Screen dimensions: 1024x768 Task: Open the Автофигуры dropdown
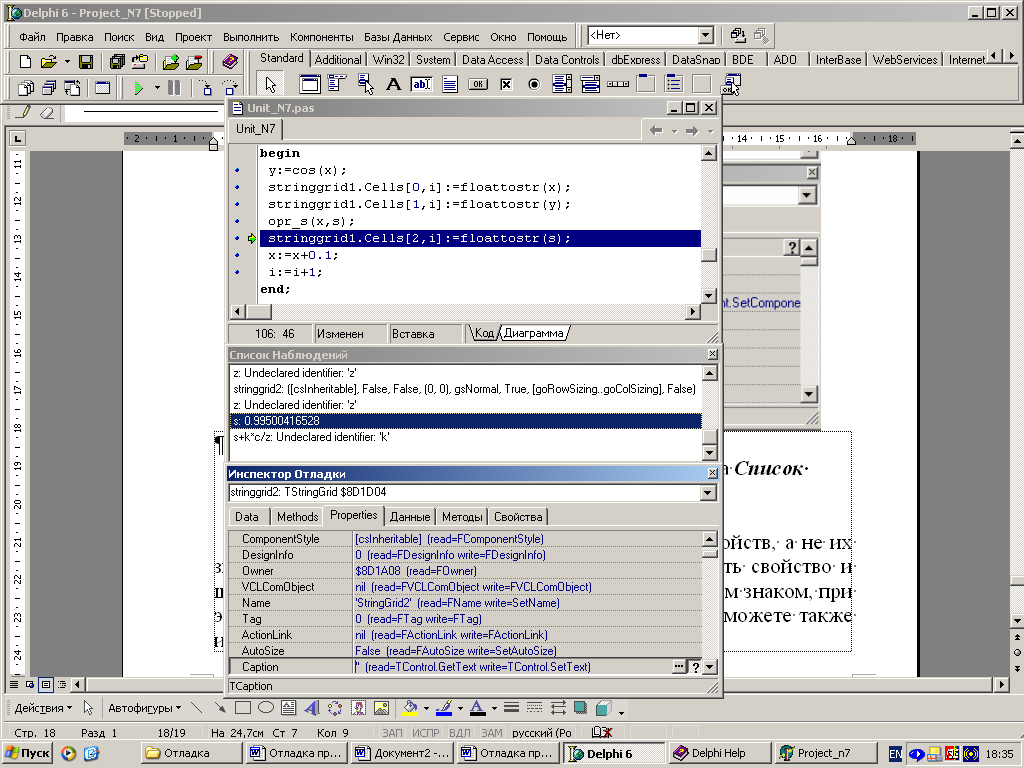[144, 708]
